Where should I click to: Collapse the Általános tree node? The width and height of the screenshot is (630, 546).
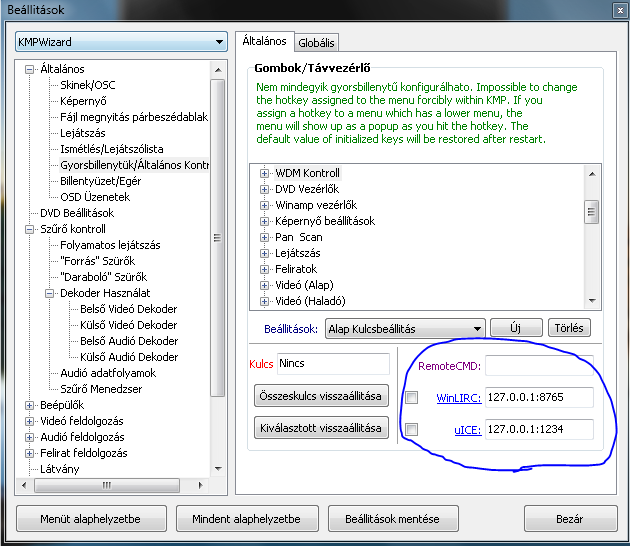[29, 69]
